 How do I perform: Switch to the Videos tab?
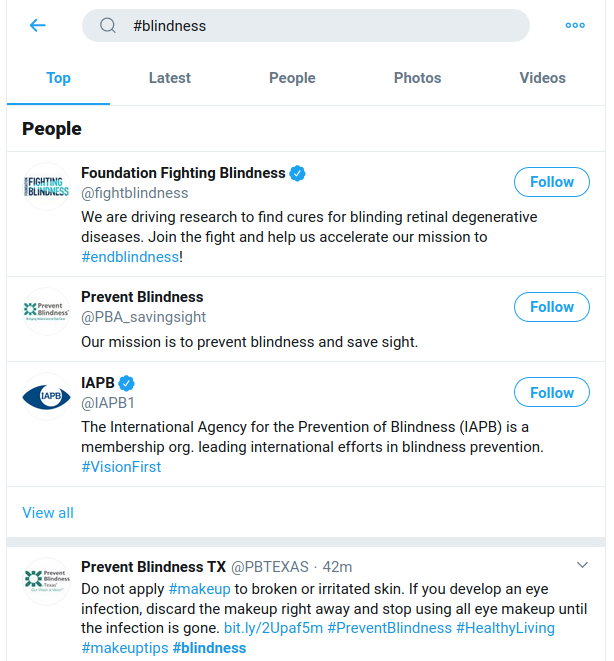pyautogui.click(x=542, y=78)
